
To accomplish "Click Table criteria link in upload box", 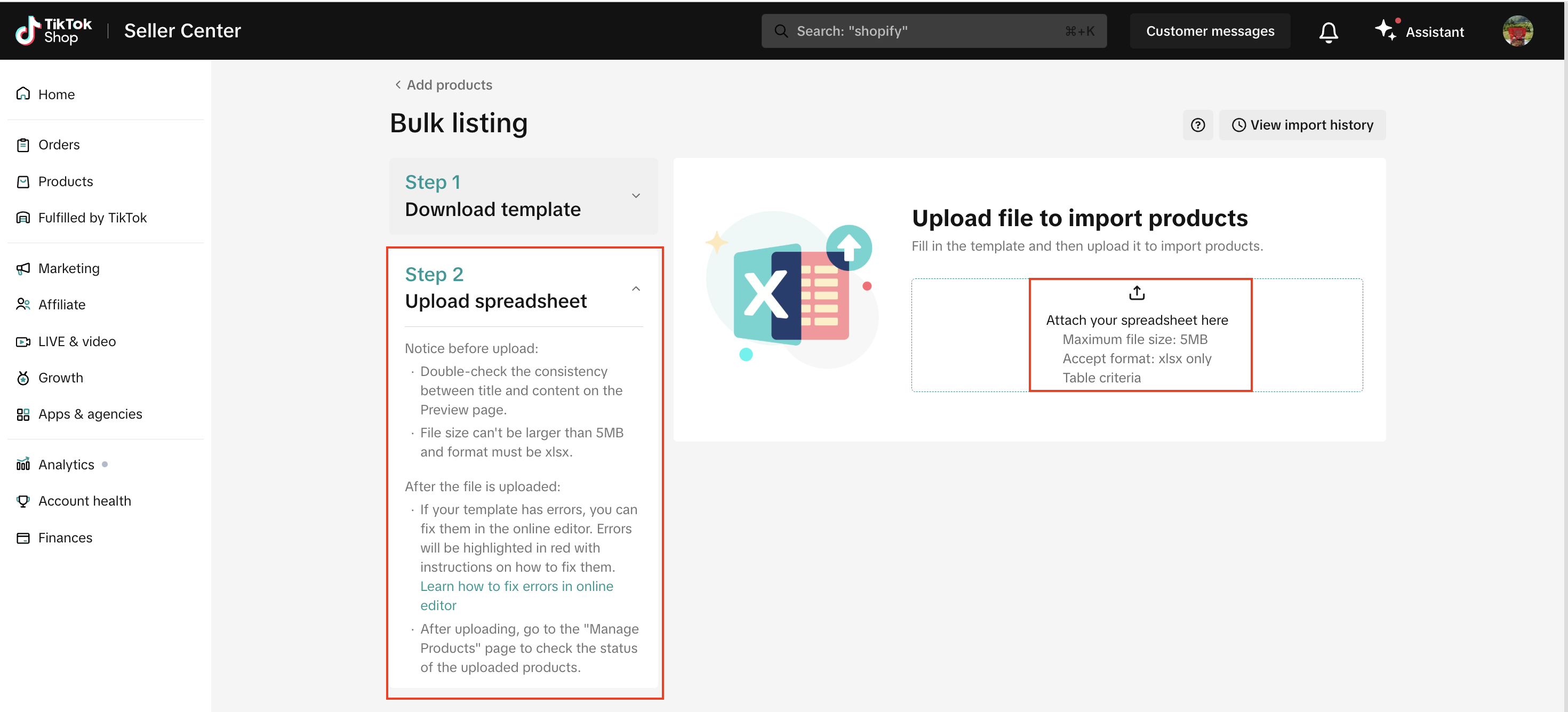I will [x=1101, y=377].
